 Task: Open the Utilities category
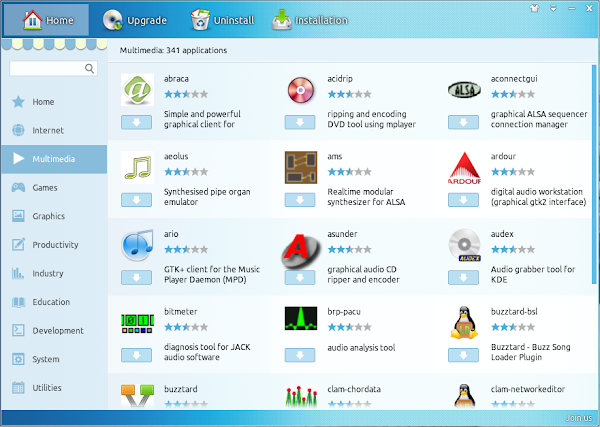click(54, 388)
